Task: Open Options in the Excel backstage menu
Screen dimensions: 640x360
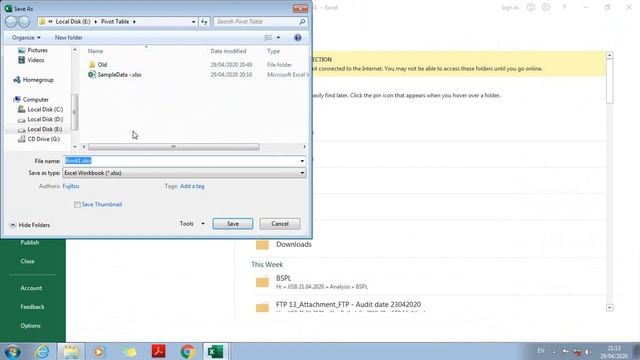Action: 30,326
